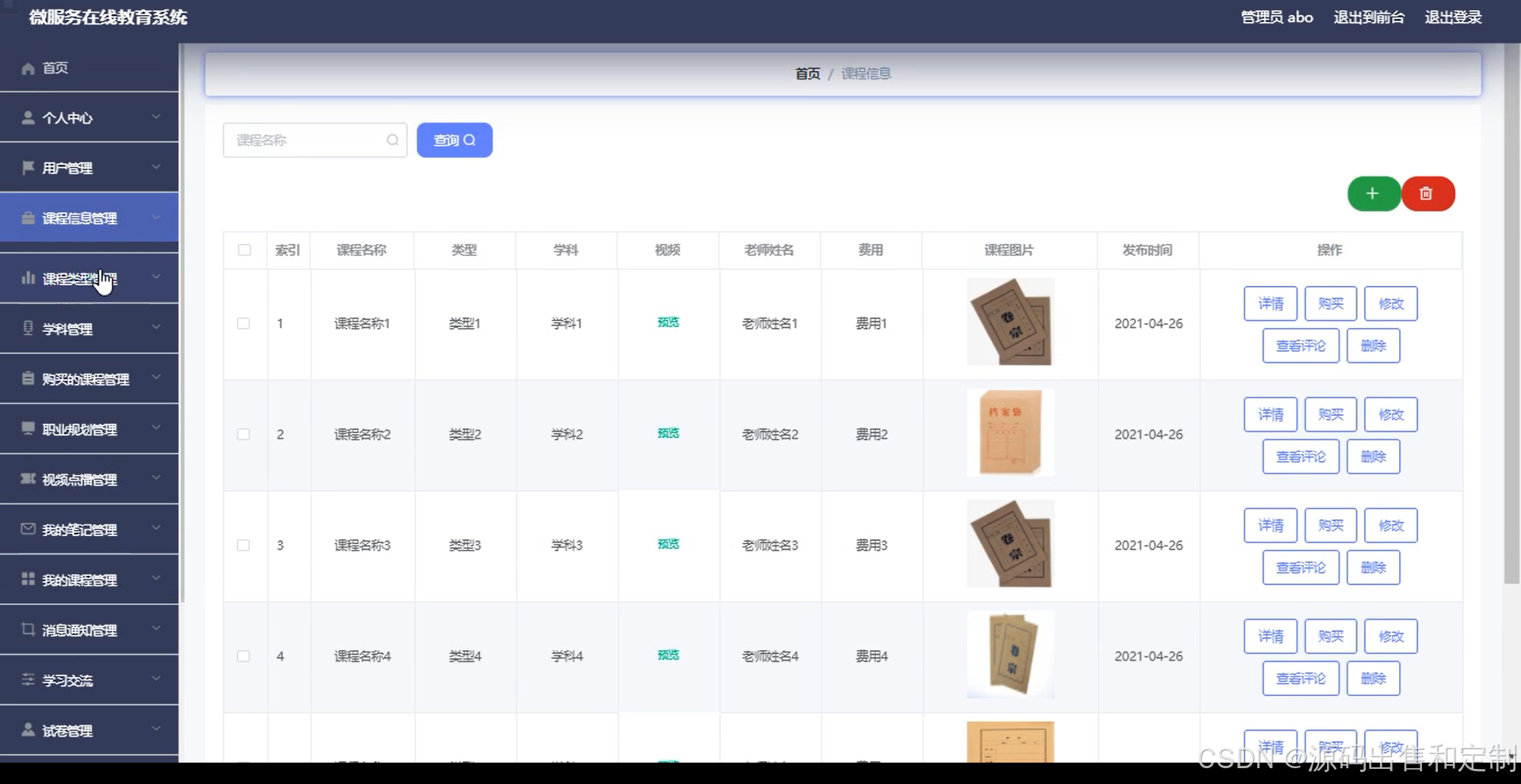Click the 发布时间 column header

point(1147,250)
